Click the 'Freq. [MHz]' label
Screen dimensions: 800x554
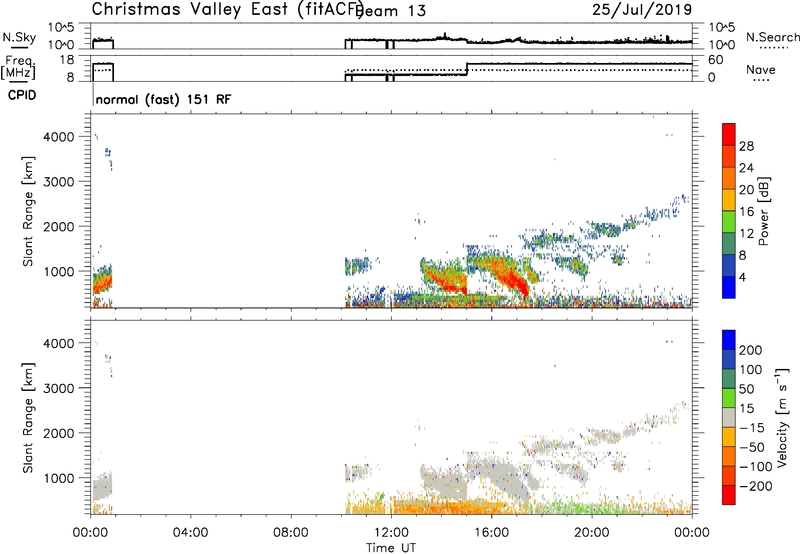coord(19,67)
